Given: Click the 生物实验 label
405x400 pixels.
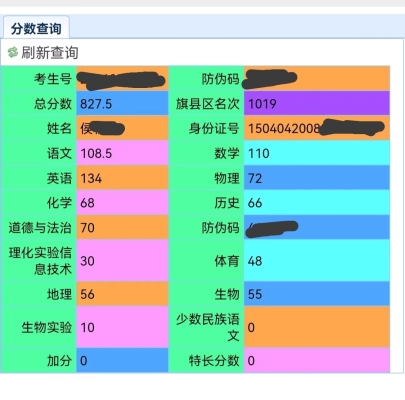Looking at the screenshot, I should (x=47, y=327).
